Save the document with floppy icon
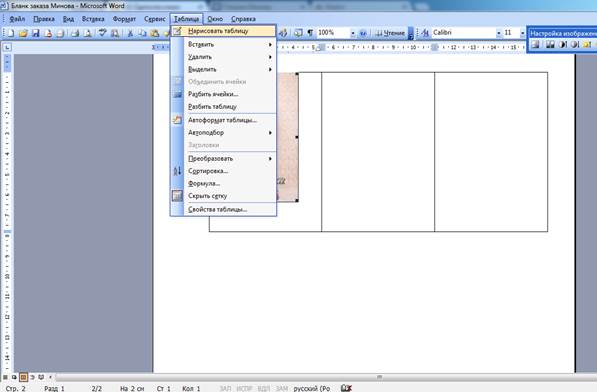597x392 pixels. tap(35, 33)
